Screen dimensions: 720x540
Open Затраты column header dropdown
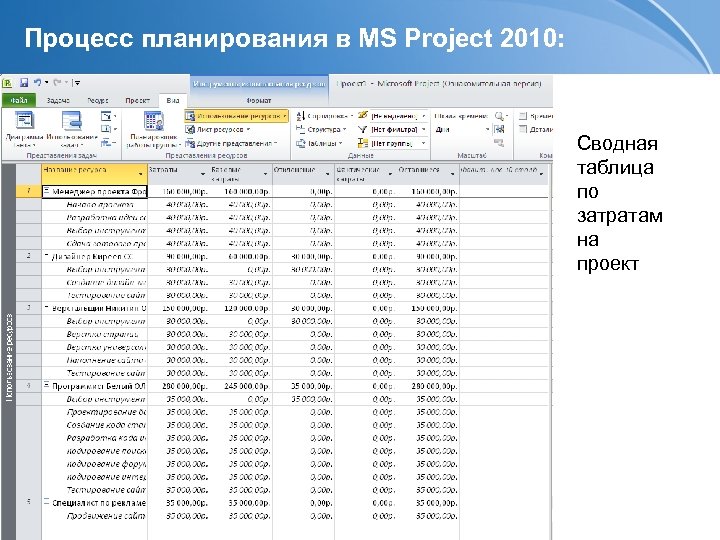pos(203,174)
